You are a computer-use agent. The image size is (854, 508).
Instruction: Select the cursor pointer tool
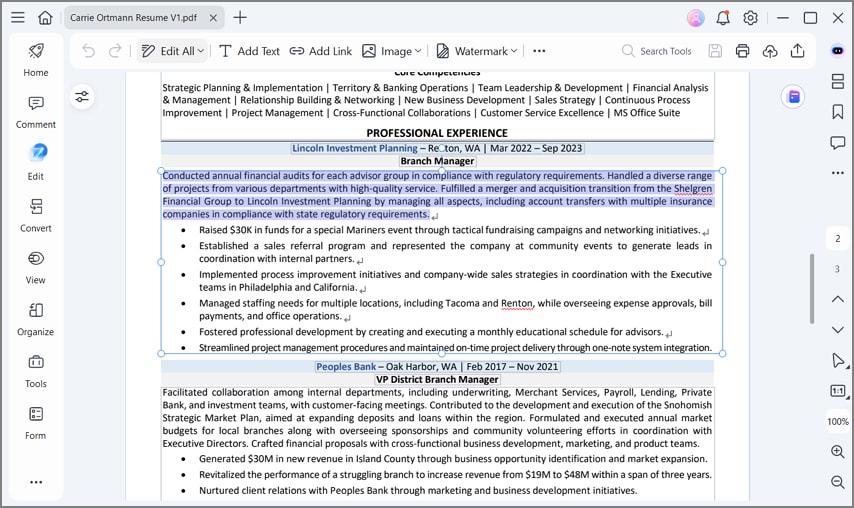click(x=838, y=360)
